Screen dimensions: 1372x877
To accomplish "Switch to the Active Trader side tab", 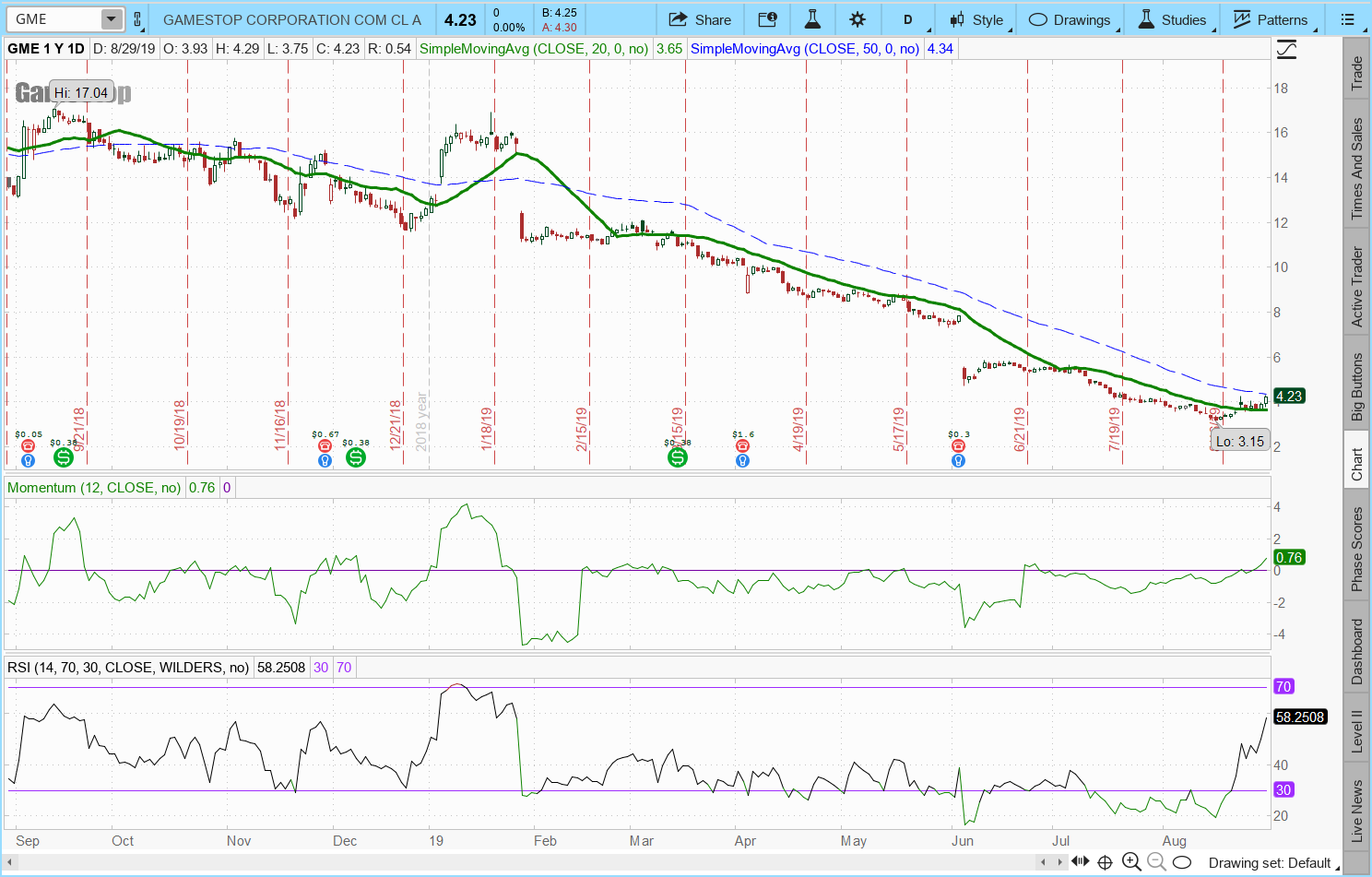I will pyautogui.click(x=1357, y=286).
